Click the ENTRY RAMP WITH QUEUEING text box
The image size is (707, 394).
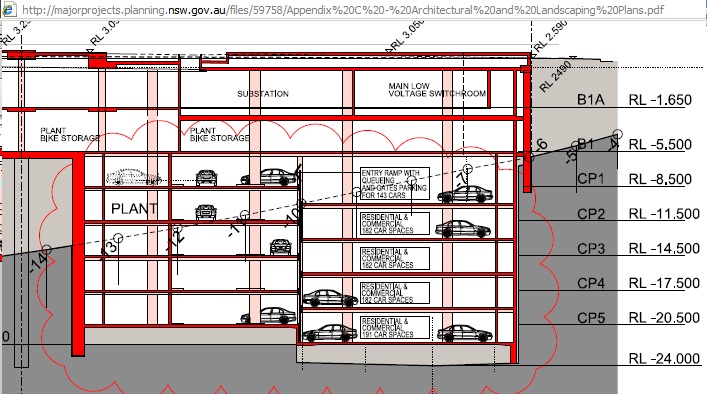tap(395, 184)
